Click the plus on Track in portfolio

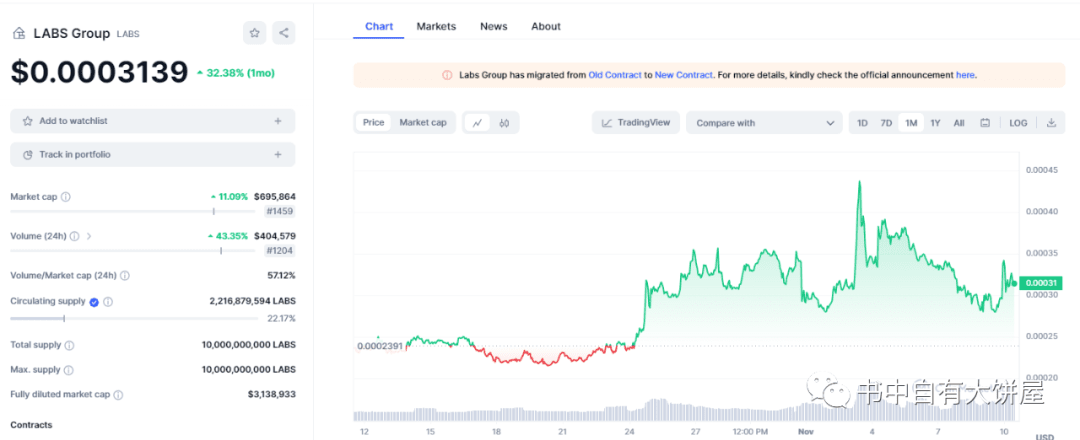coord(278,155)
